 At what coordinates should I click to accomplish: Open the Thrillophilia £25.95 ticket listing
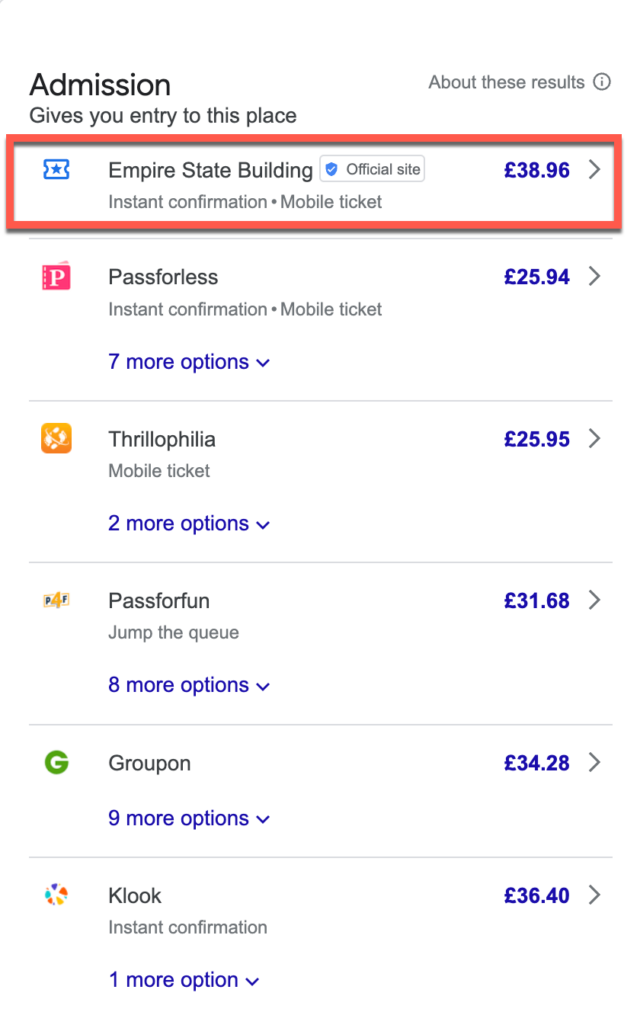click(538, 439)
